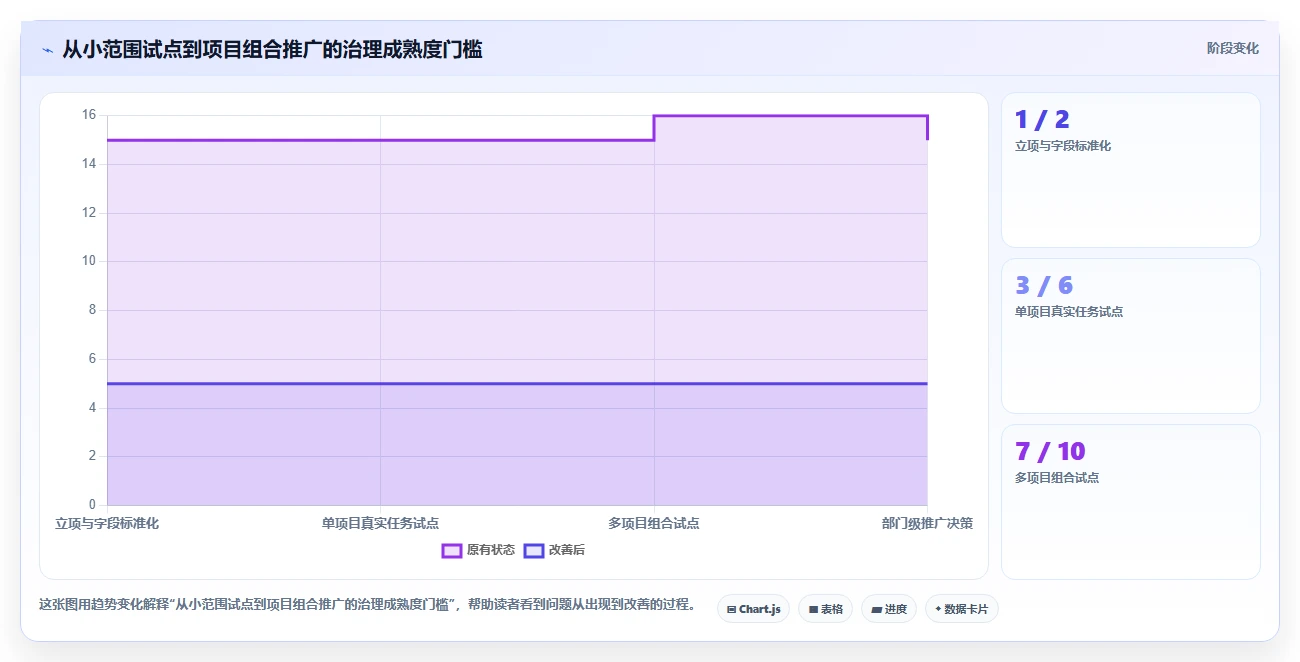Click the lightning icon beside the title
This screenshot has width=1300, height=662.
coord(47,50)
